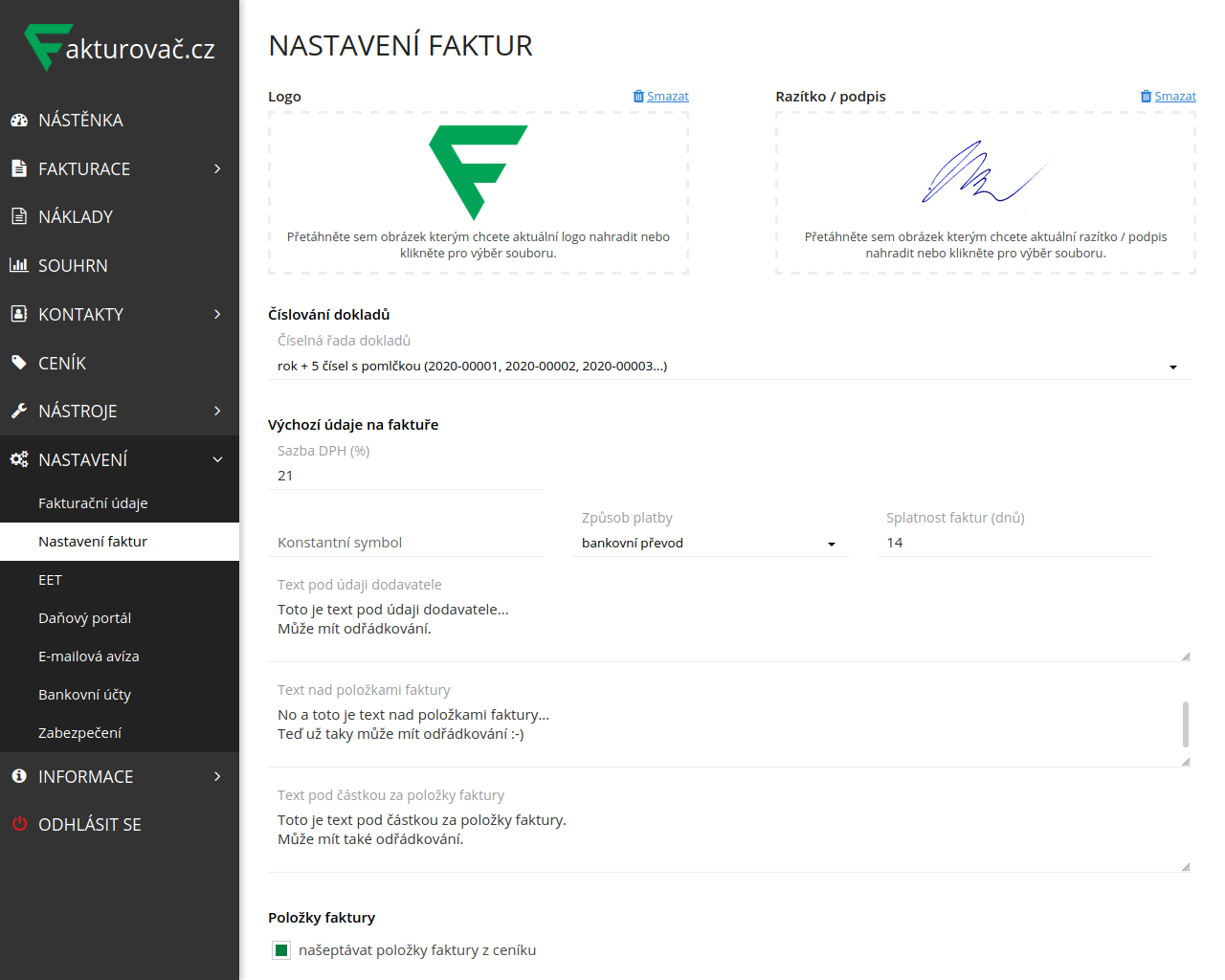This screenshot has width=1225, height=980.
Task: Select the EET submenu item
Action: [x=50, y=580]
